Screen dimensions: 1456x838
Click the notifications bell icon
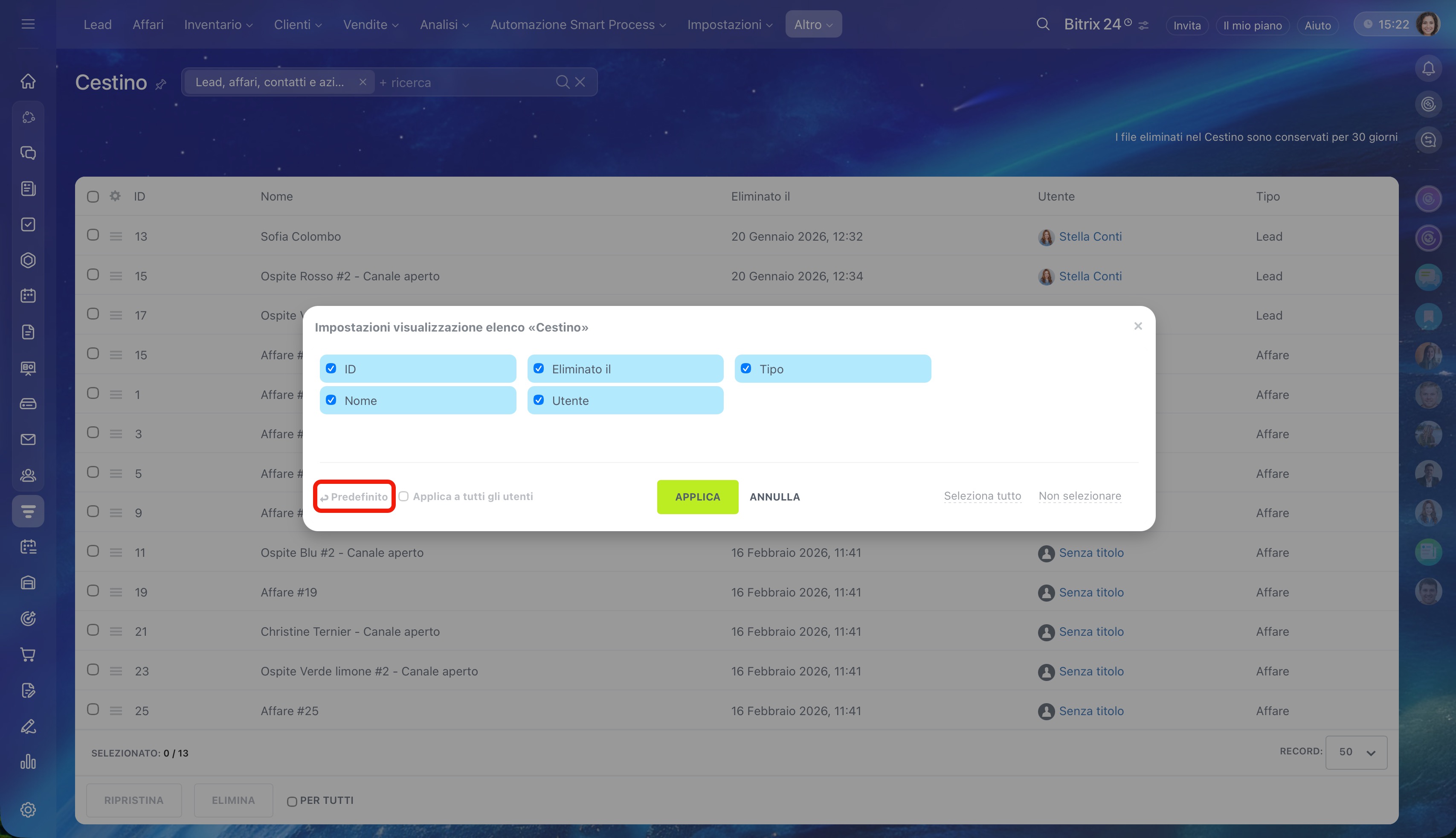(1428, 69)
